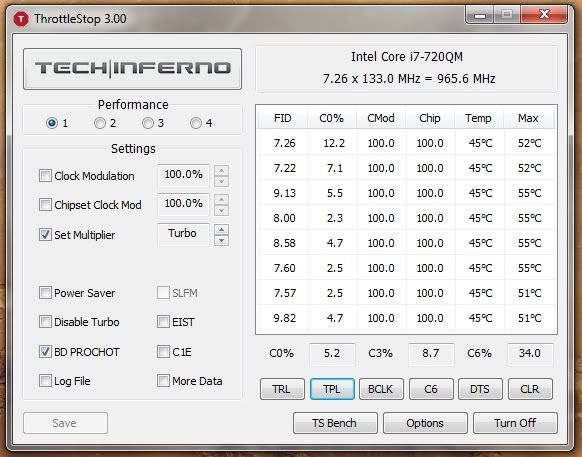This screenshot has width=582, height=457.
Task: Click the C6% summary value 34.0
Action: [530, 354]
